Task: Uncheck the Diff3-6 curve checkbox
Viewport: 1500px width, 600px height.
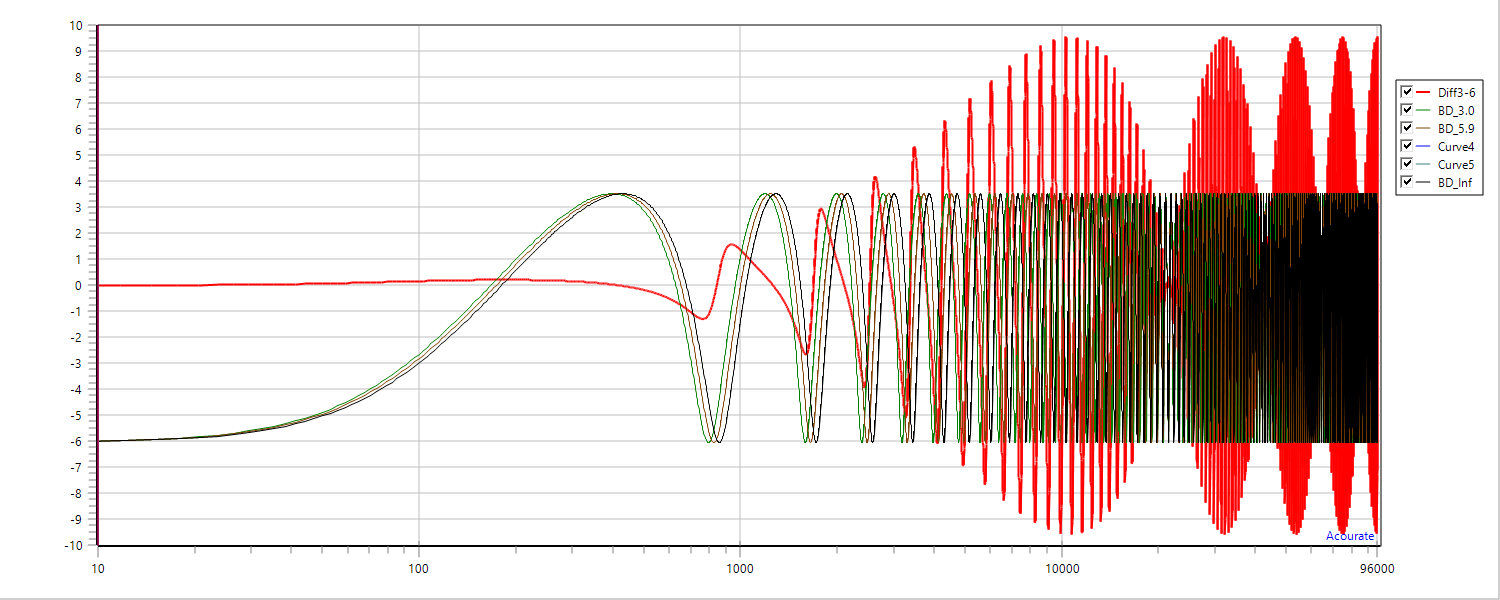Action: 1407,91
